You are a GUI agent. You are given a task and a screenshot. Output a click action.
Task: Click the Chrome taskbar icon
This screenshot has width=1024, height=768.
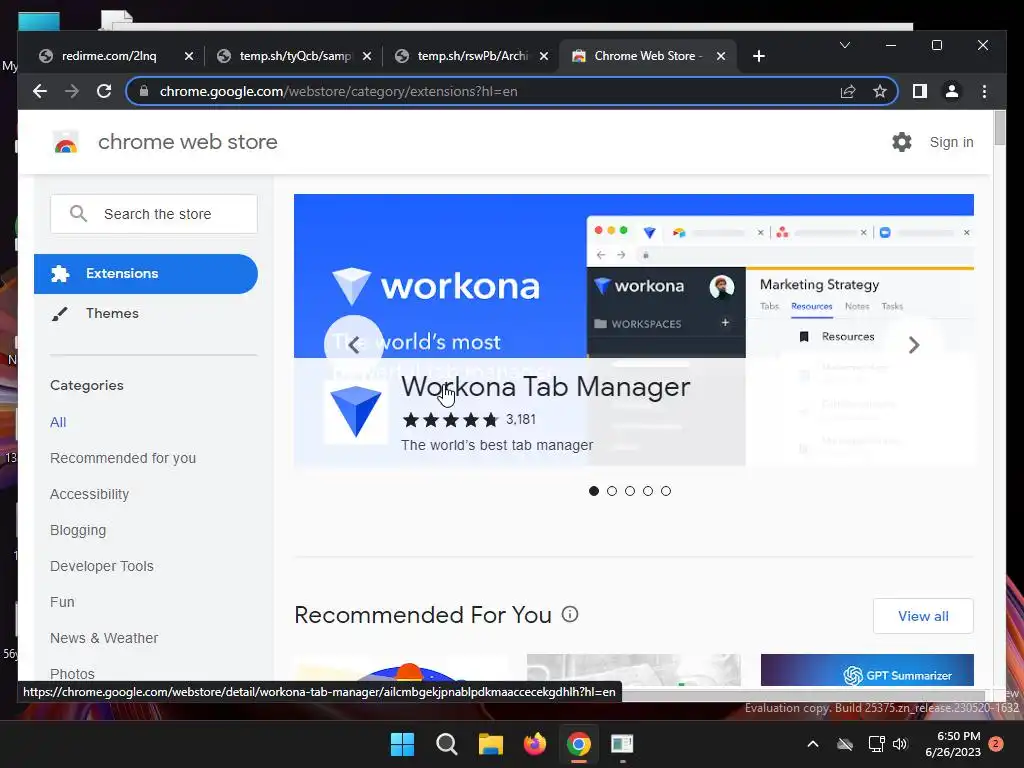(x=579, y=744)
